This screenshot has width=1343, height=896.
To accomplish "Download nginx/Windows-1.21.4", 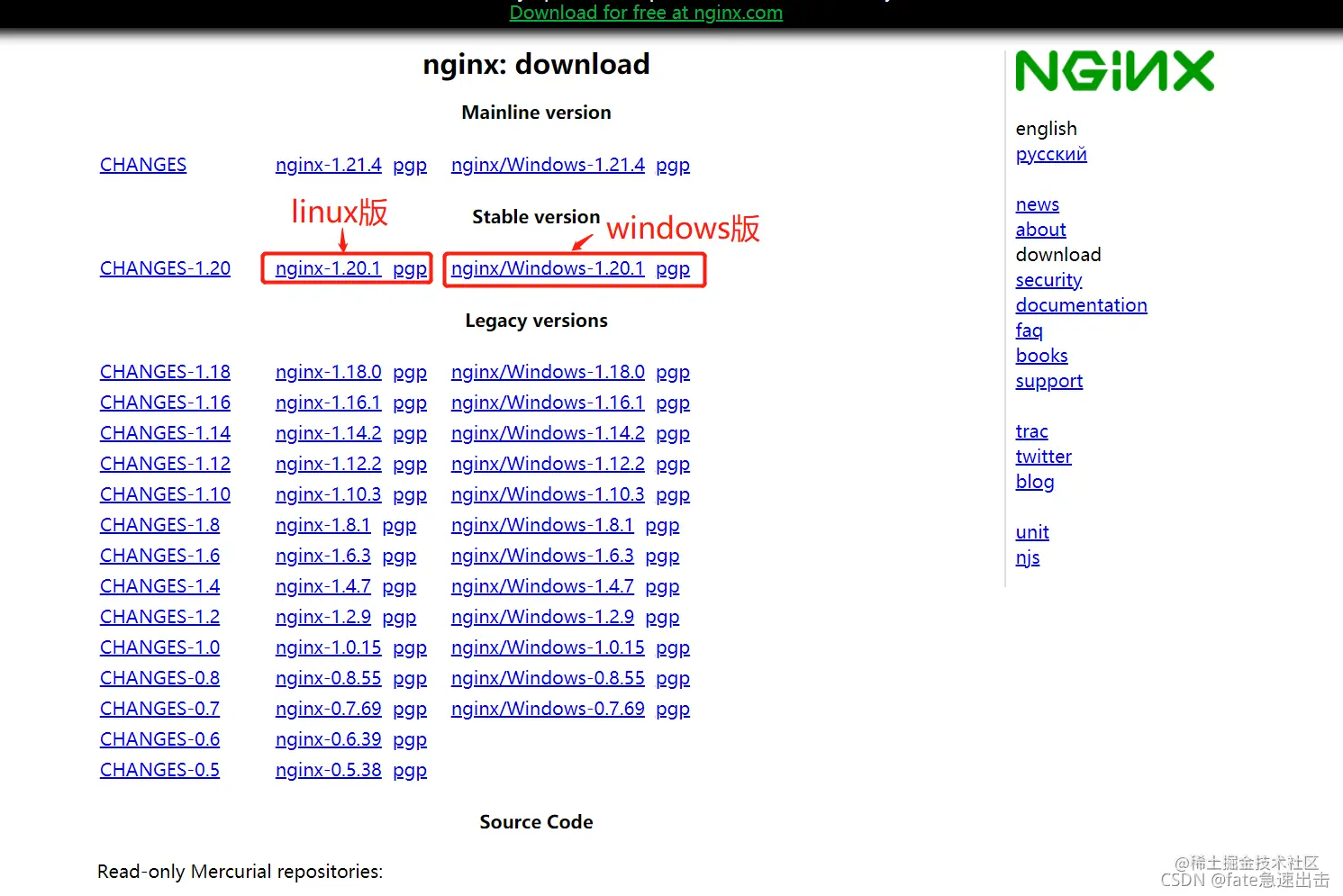I will point(548,165).
